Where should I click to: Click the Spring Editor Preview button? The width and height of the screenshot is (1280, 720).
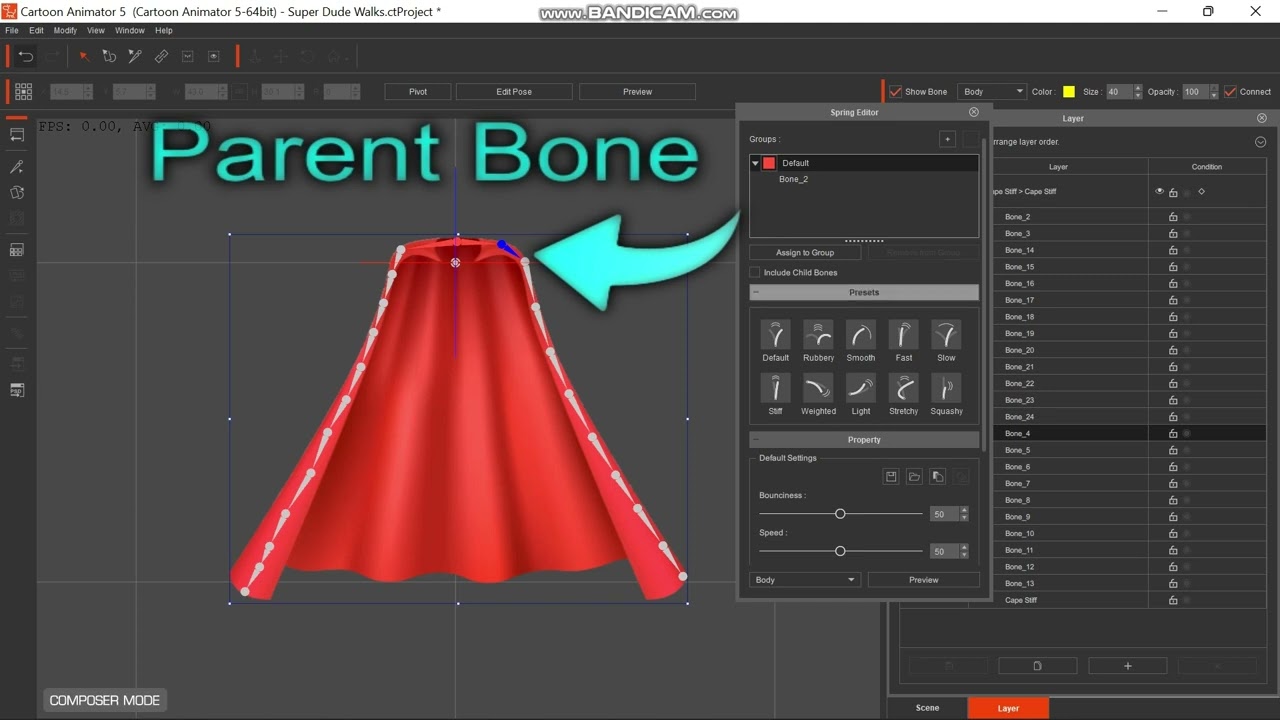[x=924, y=580]
